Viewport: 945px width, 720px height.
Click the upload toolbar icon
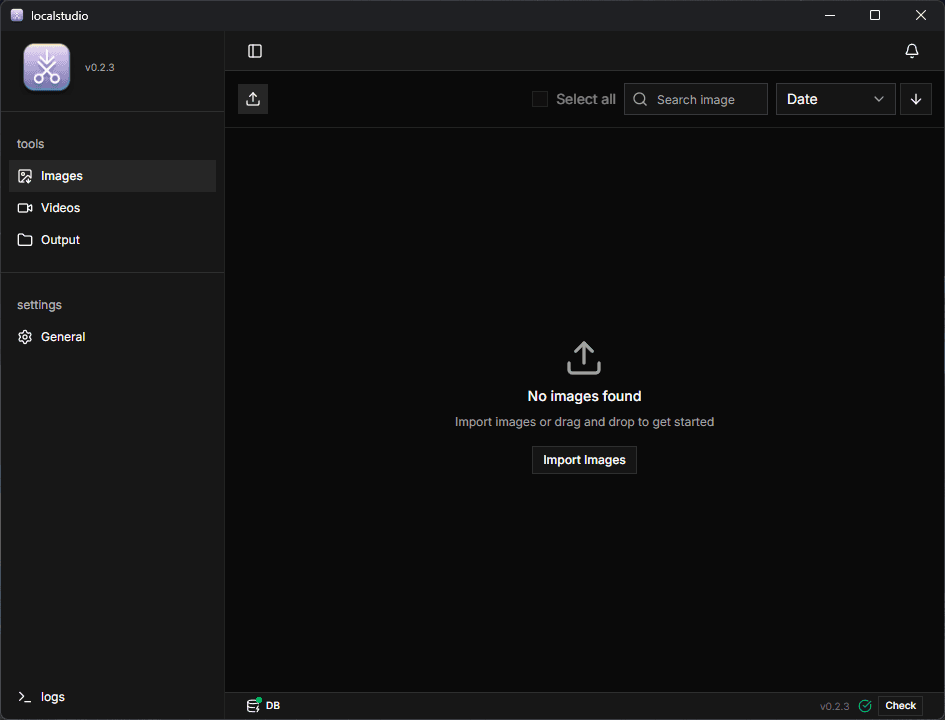pyautogui.click(x=253, y=99)
